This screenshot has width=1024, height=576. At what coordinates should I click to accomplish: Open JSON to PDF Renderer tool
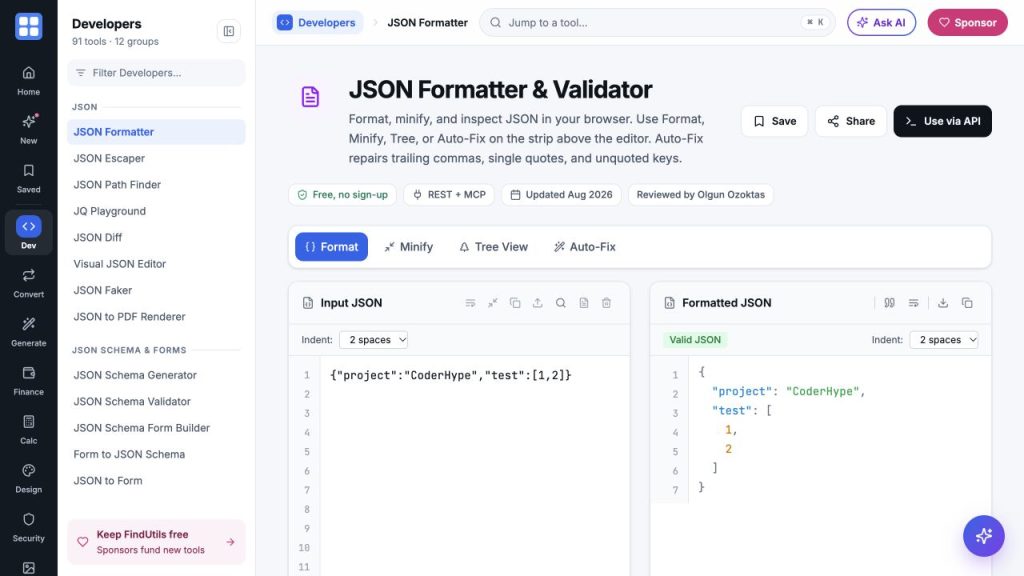point(156,317)
